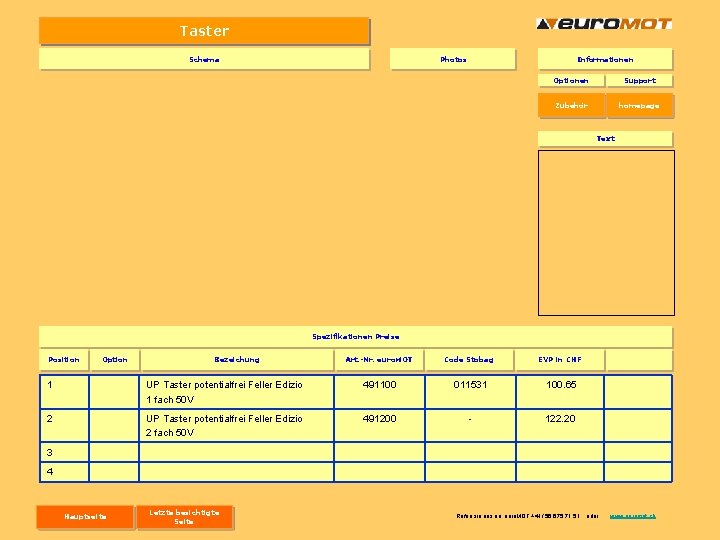Select position 4 cell

(64, 472)
